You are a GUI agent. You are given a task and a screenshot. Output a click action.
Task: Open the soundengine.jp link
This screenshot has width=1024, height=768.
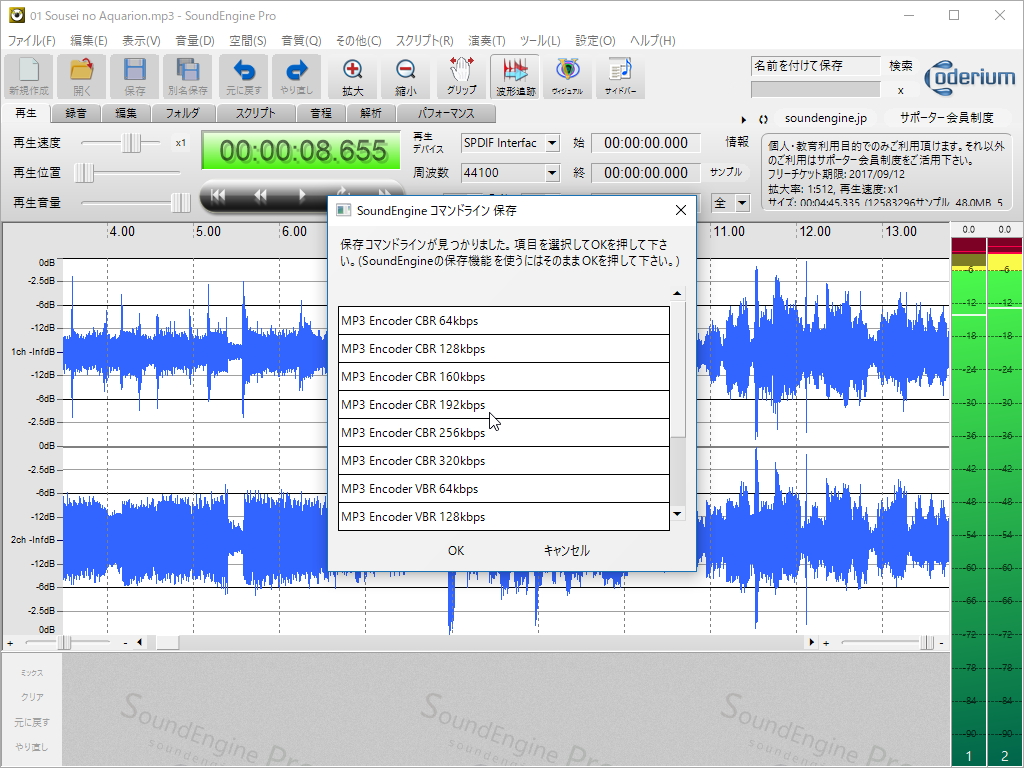(825, 118)
